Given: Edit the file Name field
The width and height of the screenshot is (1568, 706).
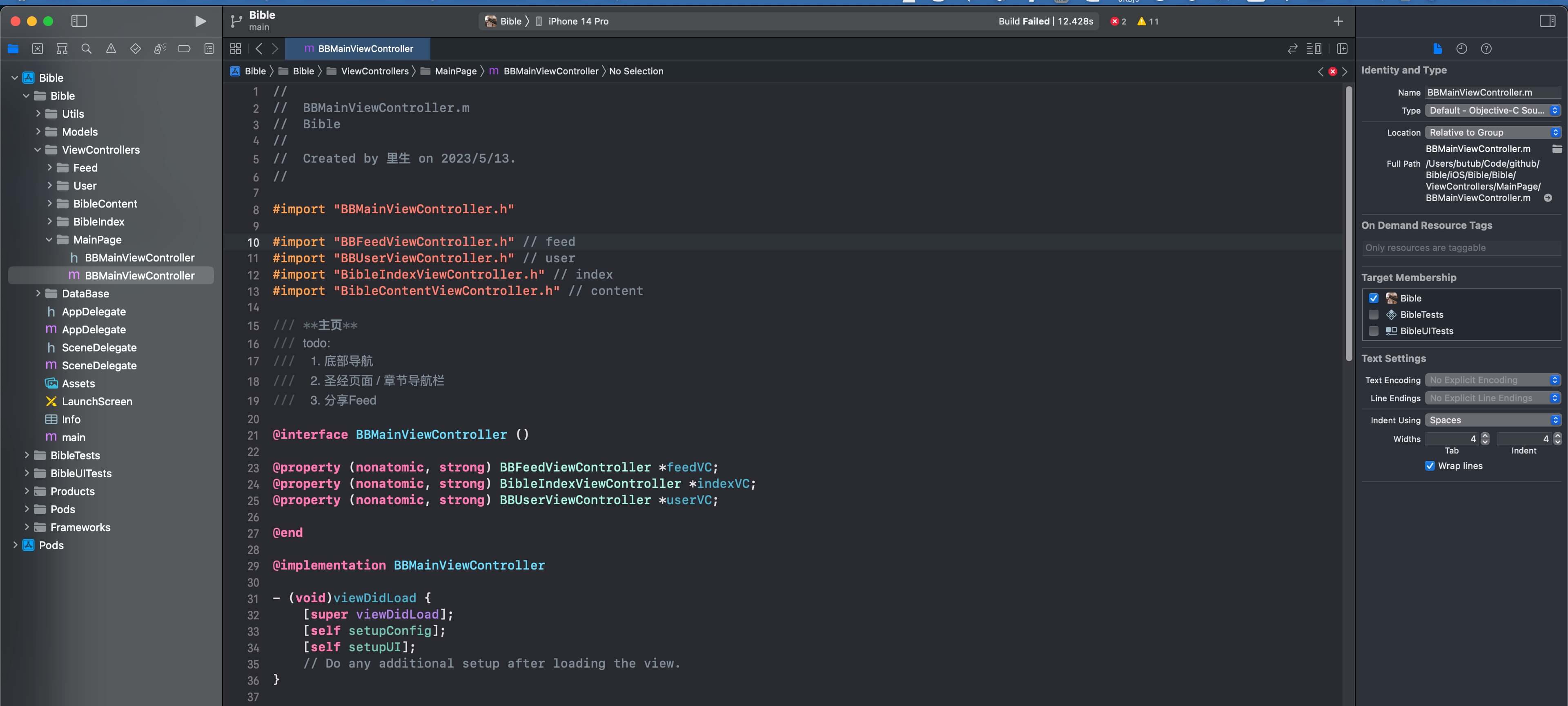Looking at the screenshot, I should coord(1493,93).
